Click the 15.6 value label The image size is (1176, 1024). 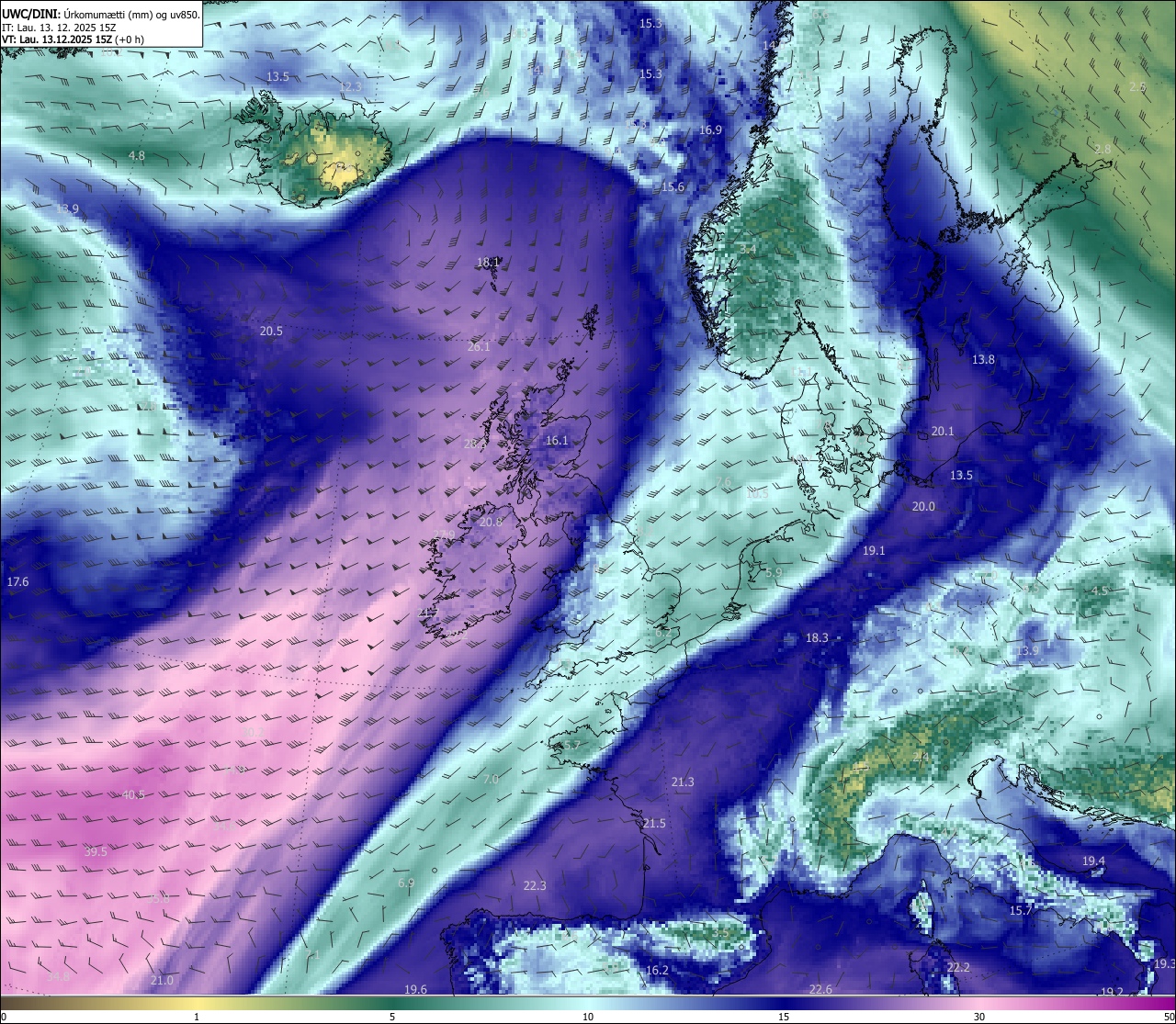pos(673,187)
